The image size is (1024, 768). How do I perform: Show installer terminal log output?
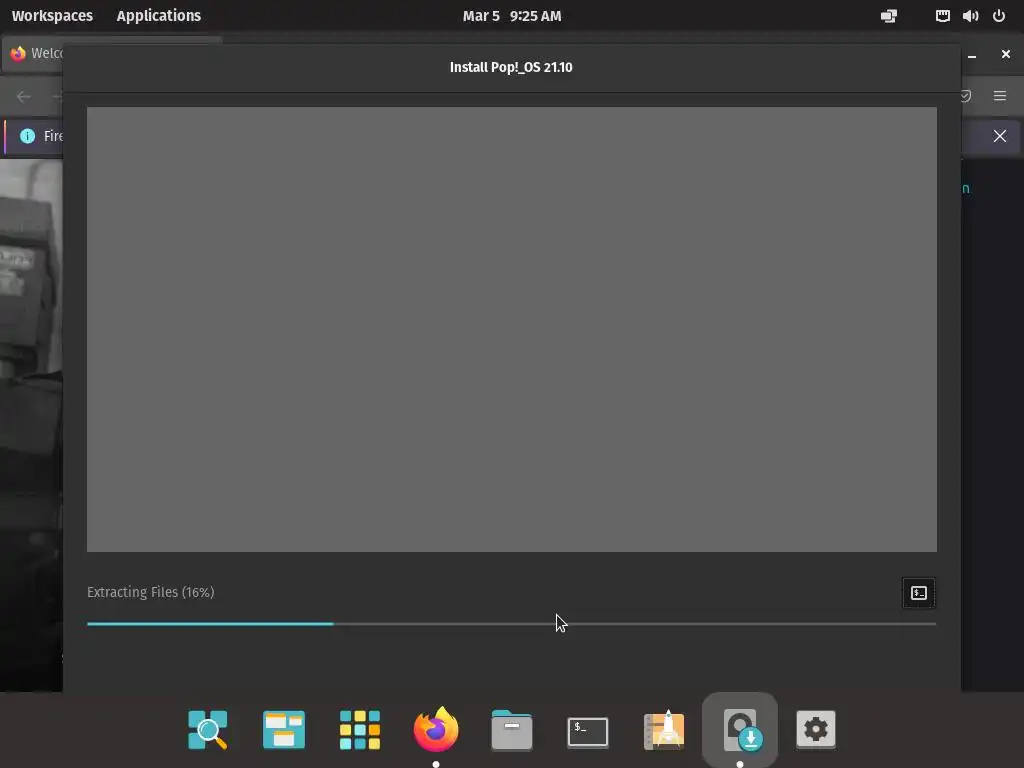[x=918, y=593]
